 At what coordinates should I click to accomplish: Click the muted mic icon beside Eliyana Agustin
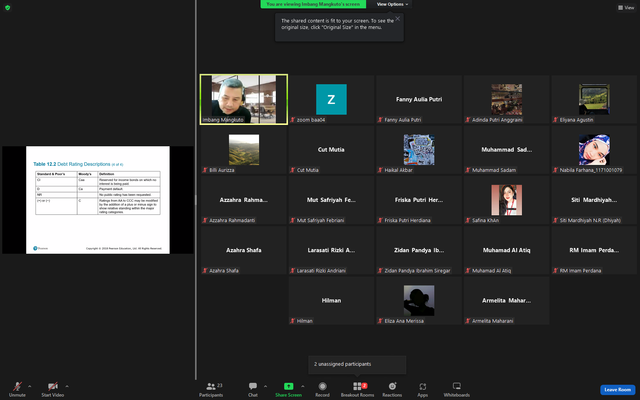[556, 120]
